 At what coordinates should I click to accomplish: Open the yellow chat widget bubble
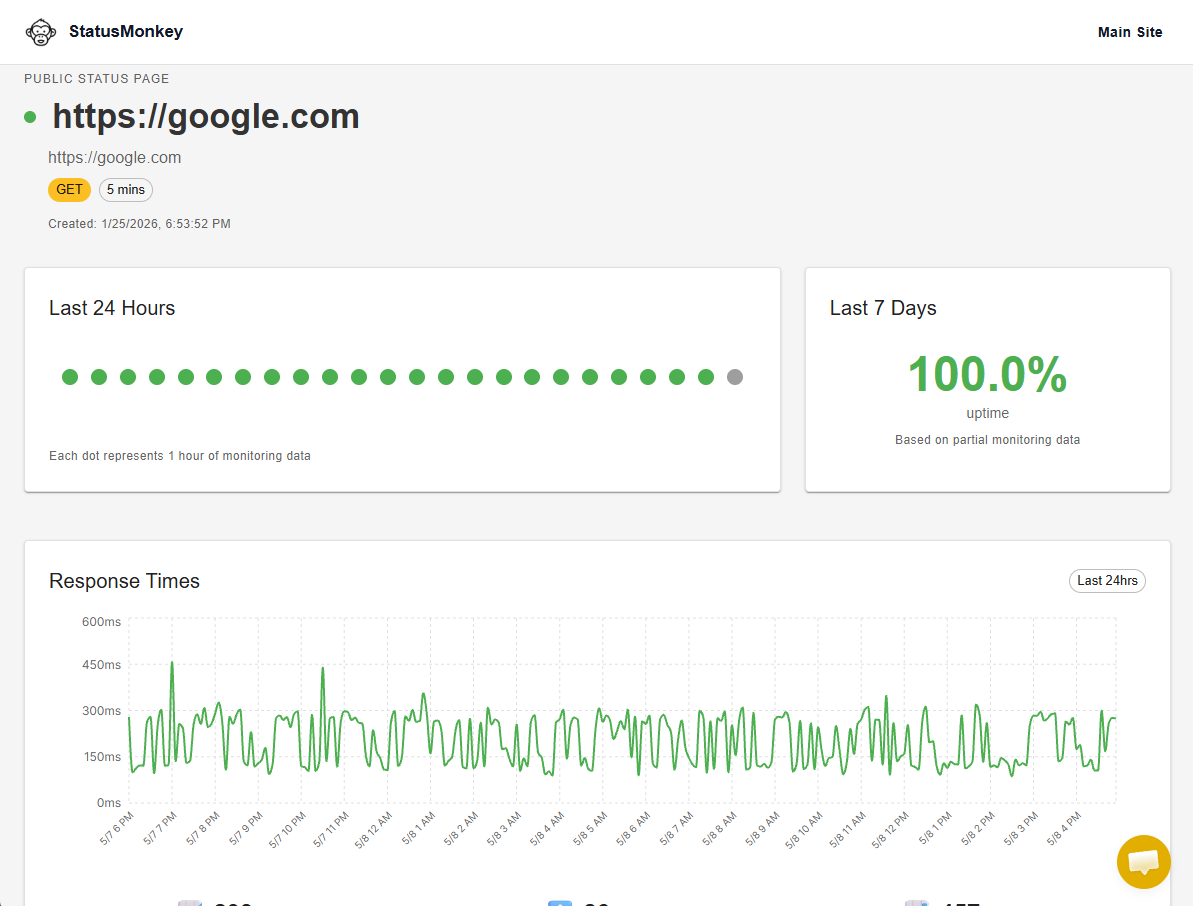click(x=1144, y=862)
